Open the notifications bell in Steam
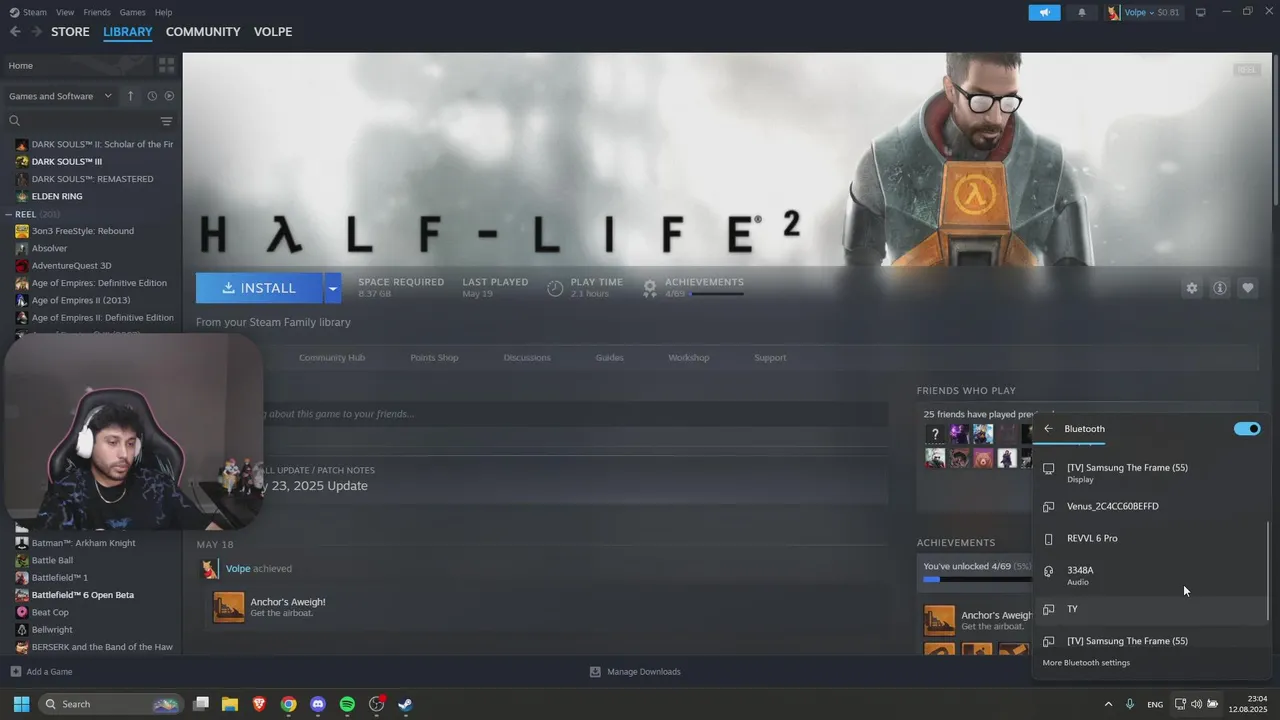1280x720 pixels. (1081, 12)
